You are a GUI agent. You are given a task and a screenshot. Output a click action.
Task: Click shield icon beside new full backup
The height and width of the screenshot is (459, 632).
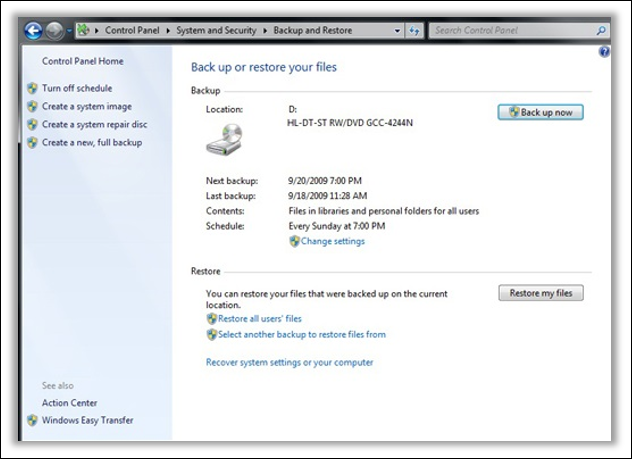[32, 143]
